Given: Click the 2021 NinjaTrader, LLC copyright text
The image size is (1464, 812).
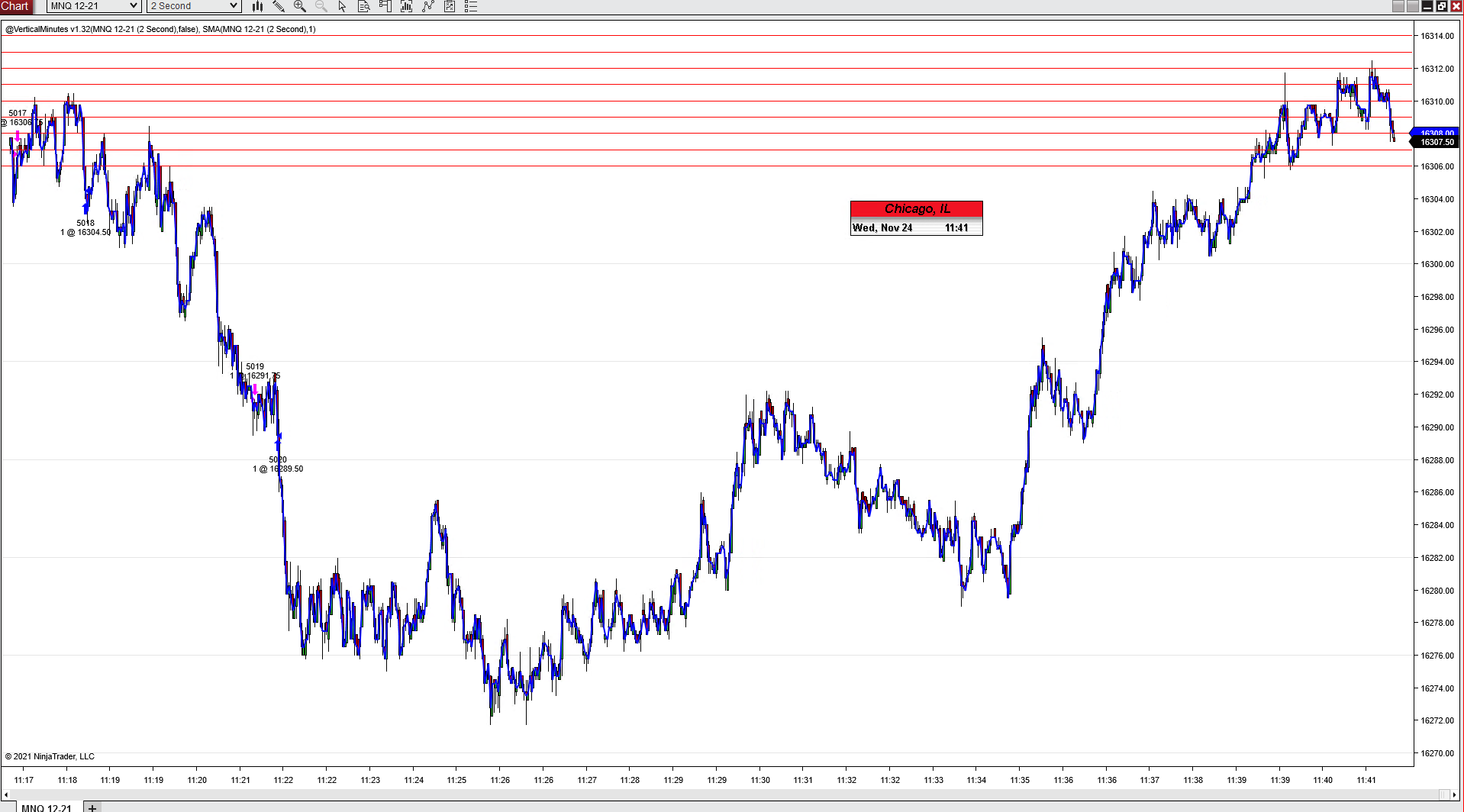Looking at the screenshot, I should click(50, 756).
